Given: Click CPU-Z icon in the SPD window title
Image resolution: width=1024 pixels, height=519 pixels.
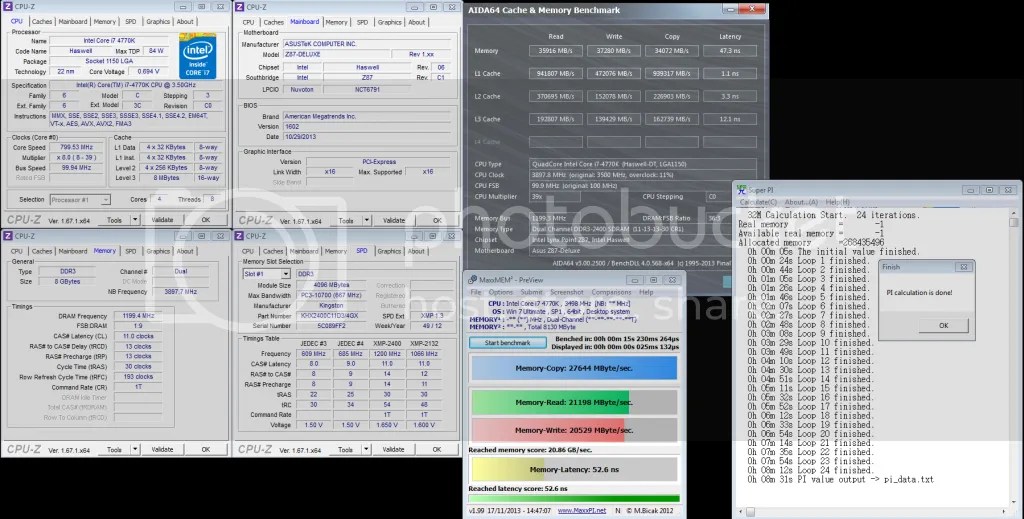Looking at the screenshot, I should pyautogui.click(x=239, y=236).
